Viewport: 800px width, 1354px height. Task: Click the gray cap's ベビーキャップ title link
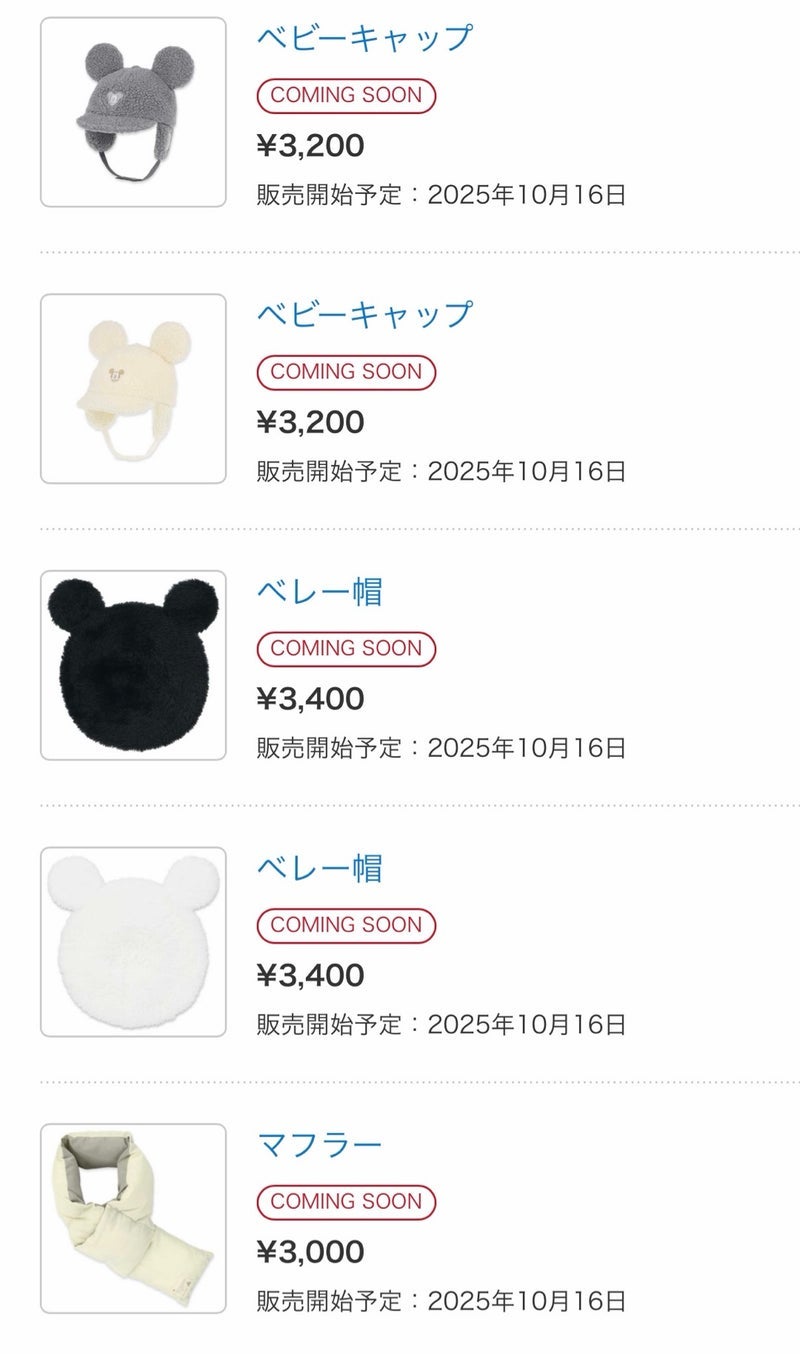(x=364, y=38)
